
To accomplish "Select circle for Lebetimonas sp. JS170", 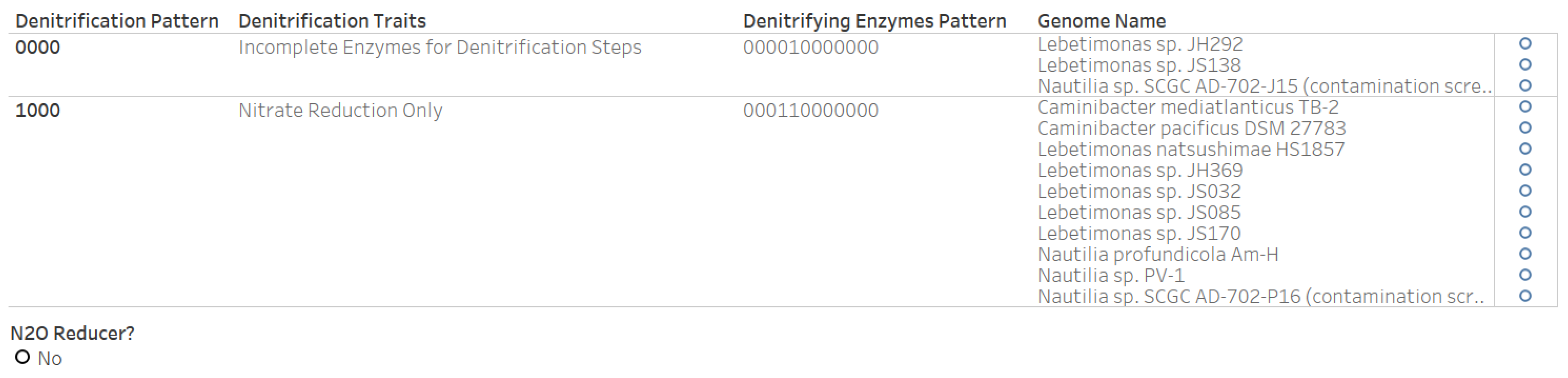I will (x=1525, y=233).
